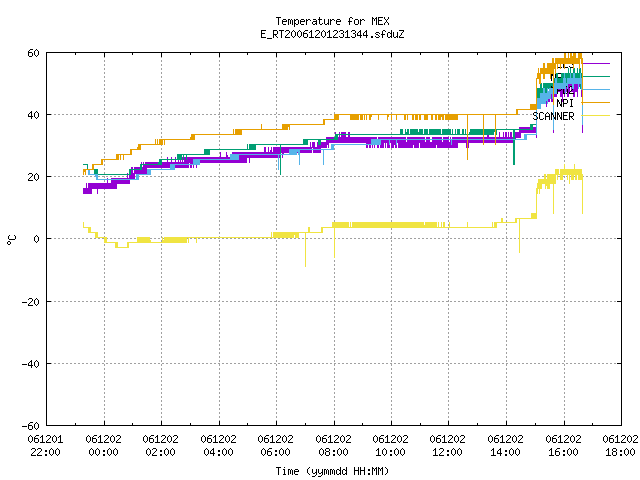Click the x-axis tick label 061201 22:00
Screen dimensions: 640x480
(x=45, y=446)
